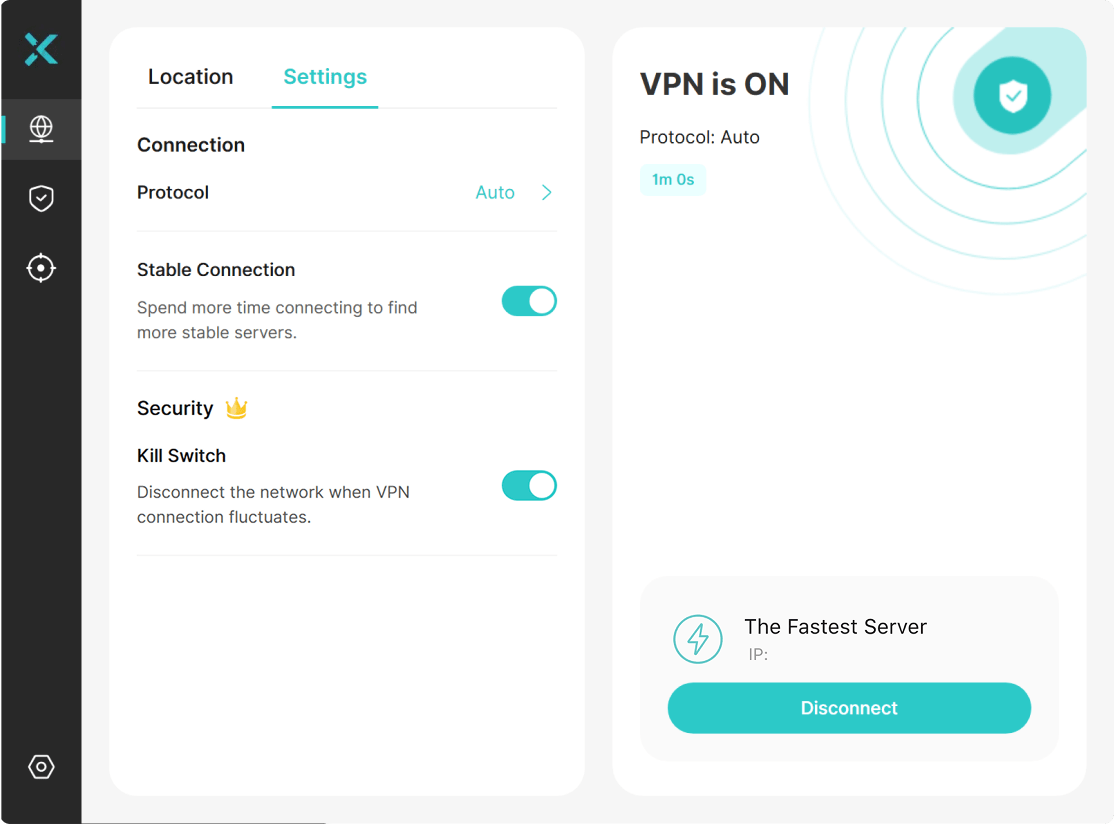
Task: Click the Protocol label in Connection section
Action: point(173,193)
